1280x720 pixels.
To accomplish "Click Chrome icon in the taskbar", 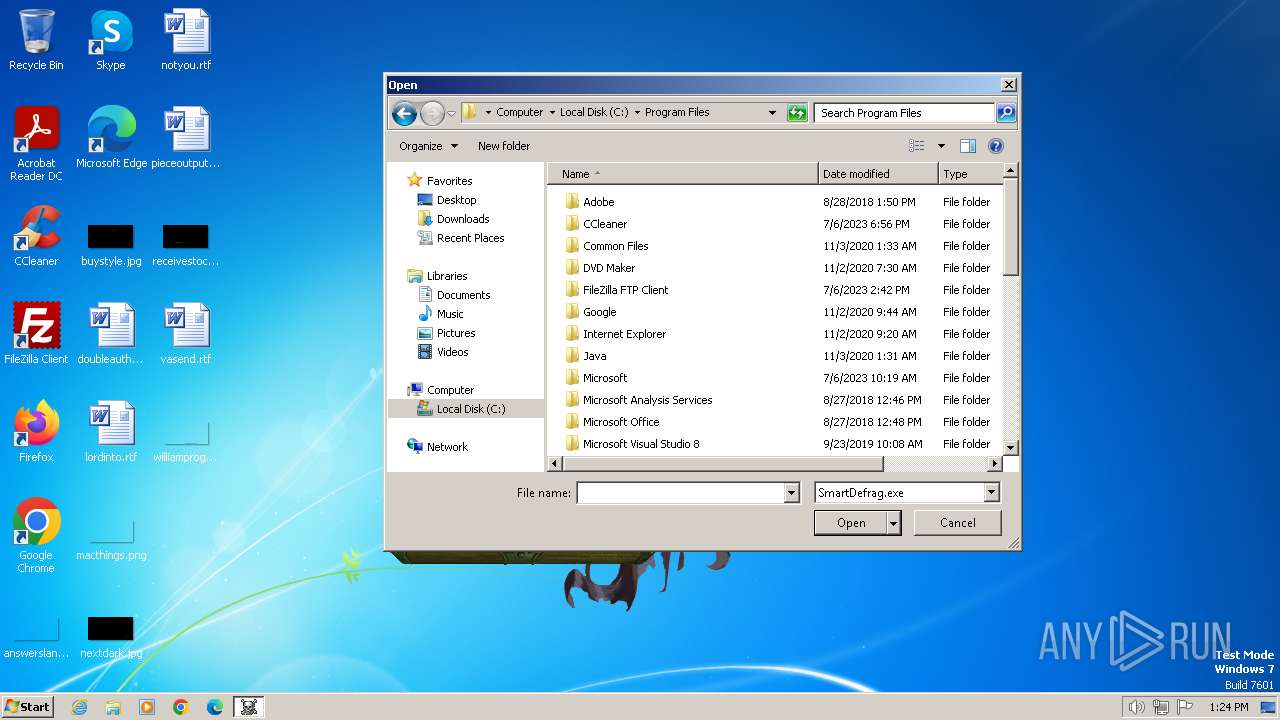I will pyautogui.click(x=181, y=707).
